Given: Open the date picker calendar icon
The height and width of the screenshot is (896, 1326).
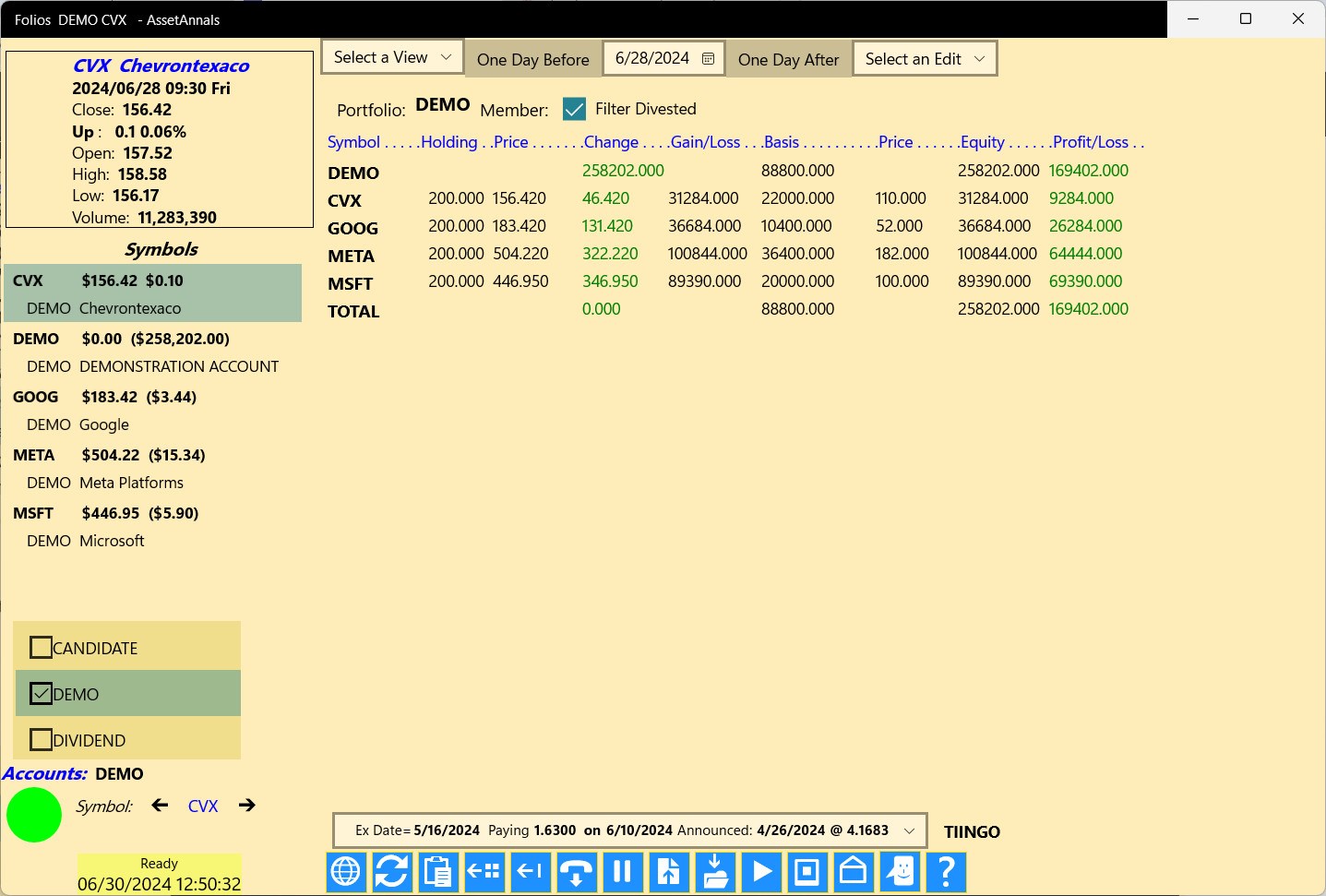Looking at the screenshot, I should [x=708, y=58].
